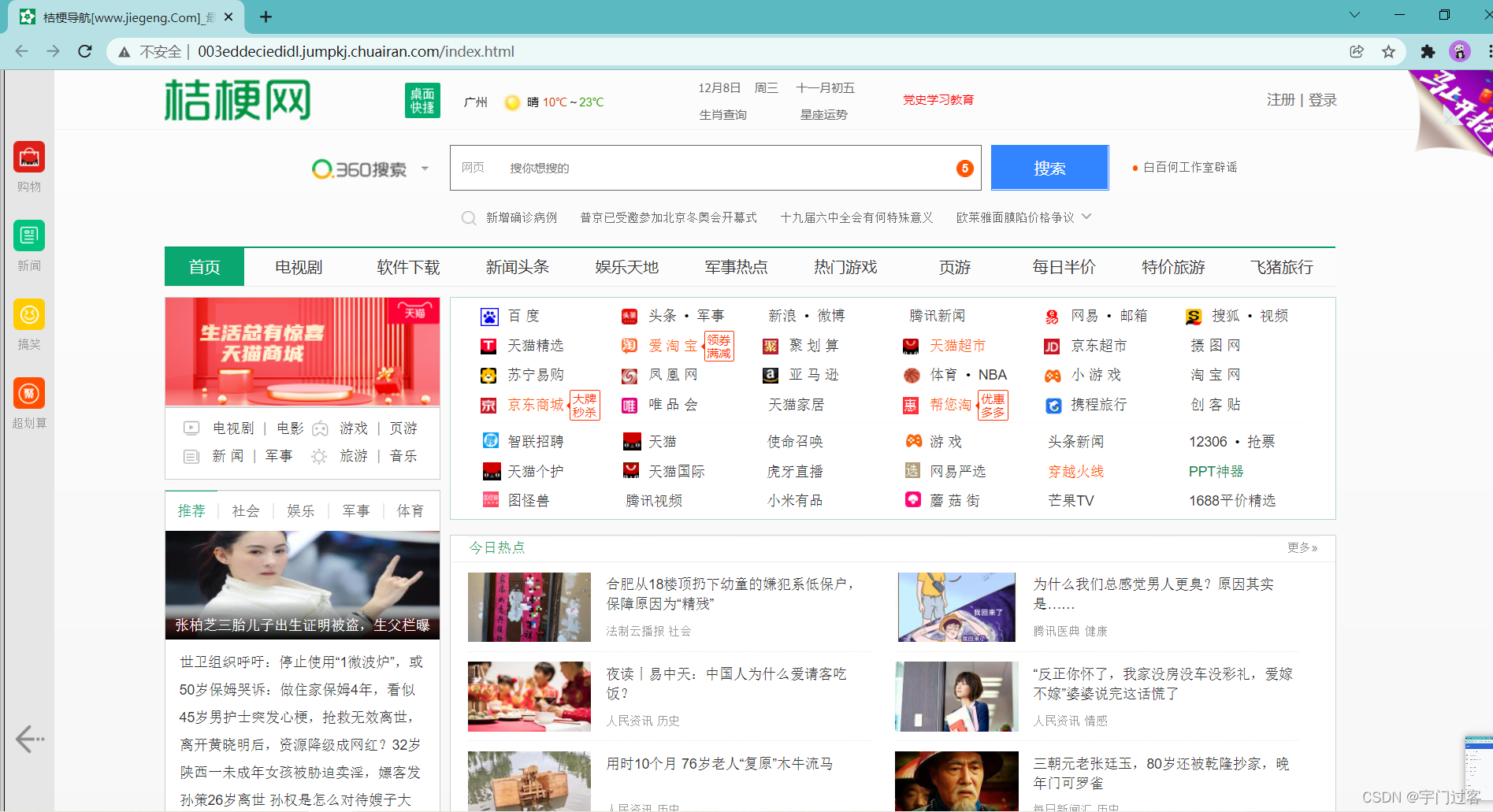The width and height of the screenshot is (1493, 812).
Task: Open the browser extensions puzzle icon
Action: [1428, 51]
